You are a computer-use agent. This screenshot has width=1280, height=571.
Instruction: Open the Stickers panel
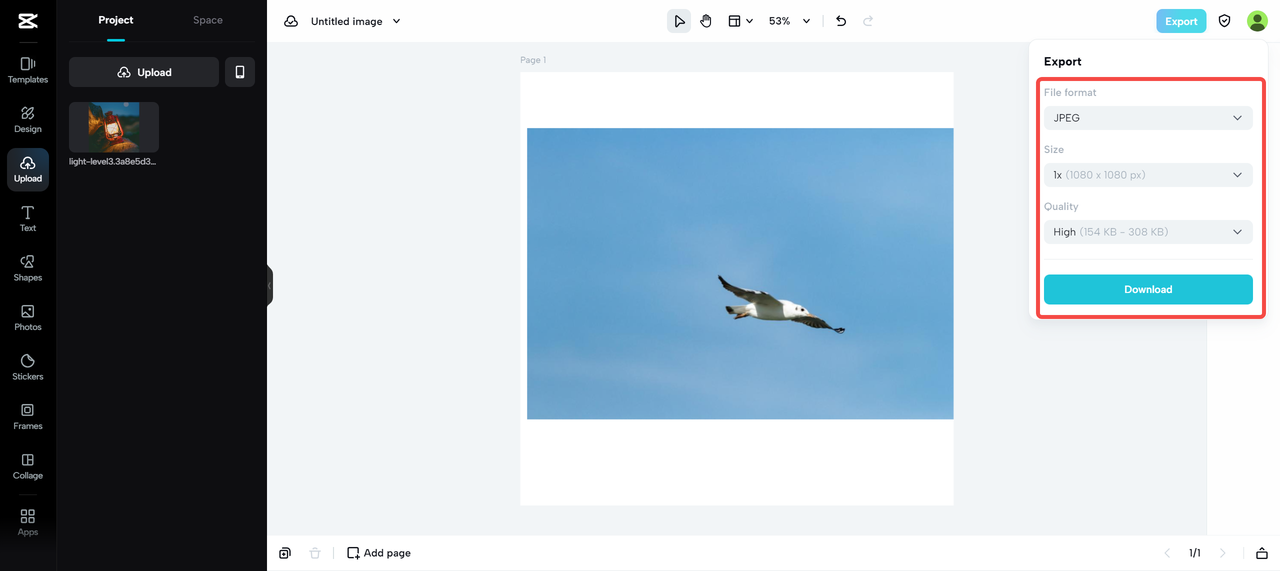click(28, 367)
